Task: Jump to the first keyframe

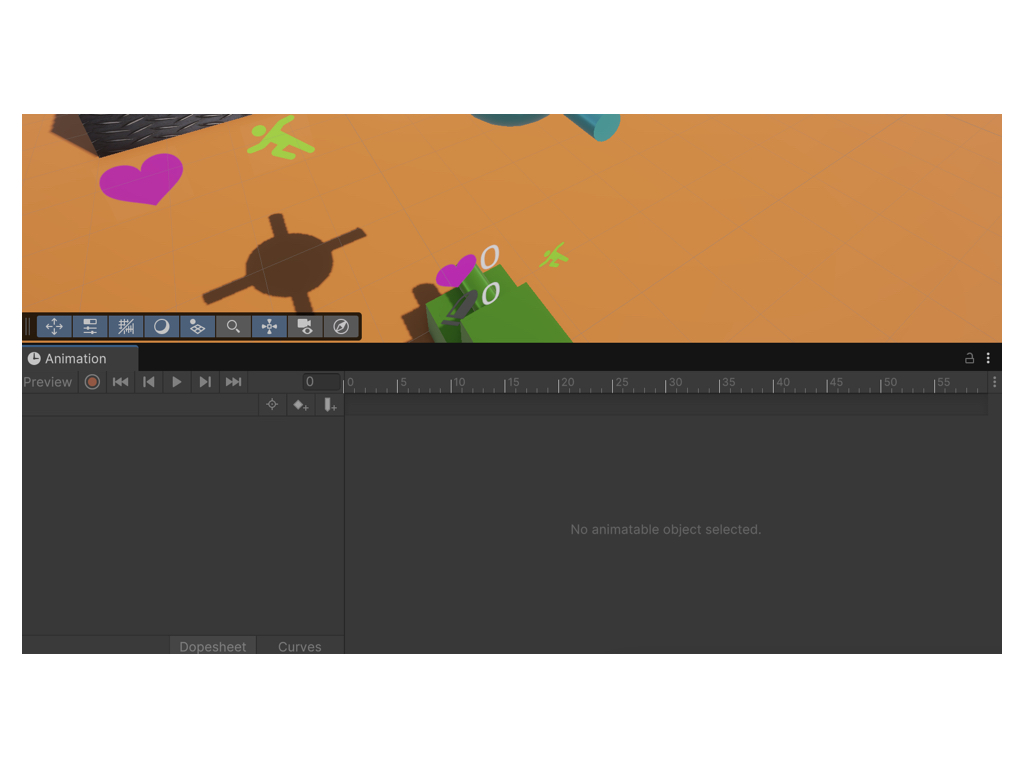Action: point(120,382)
